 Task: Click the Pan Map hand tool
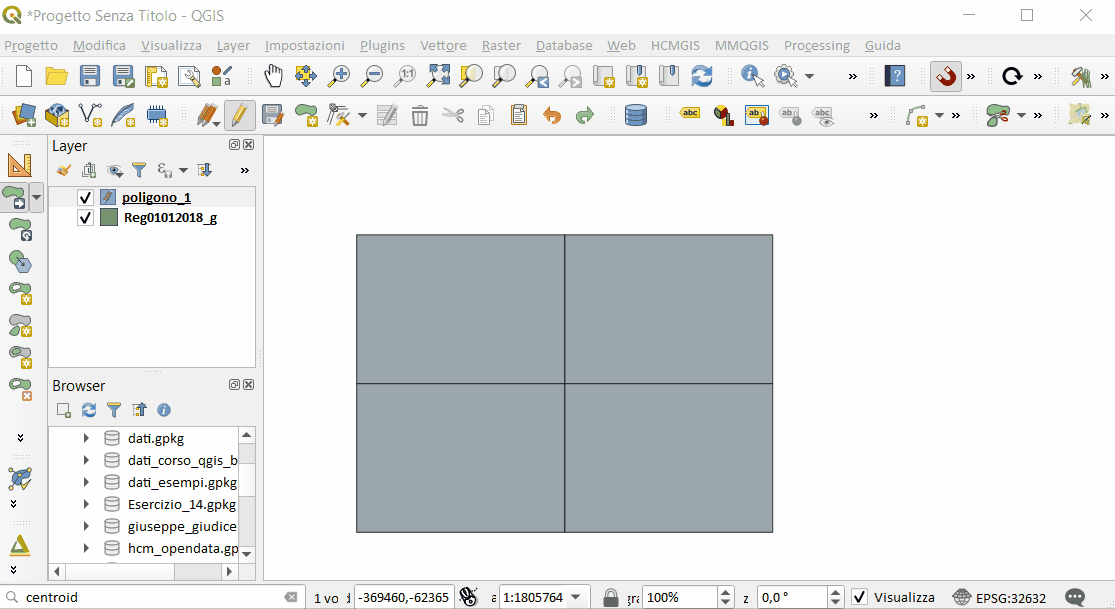273,76
